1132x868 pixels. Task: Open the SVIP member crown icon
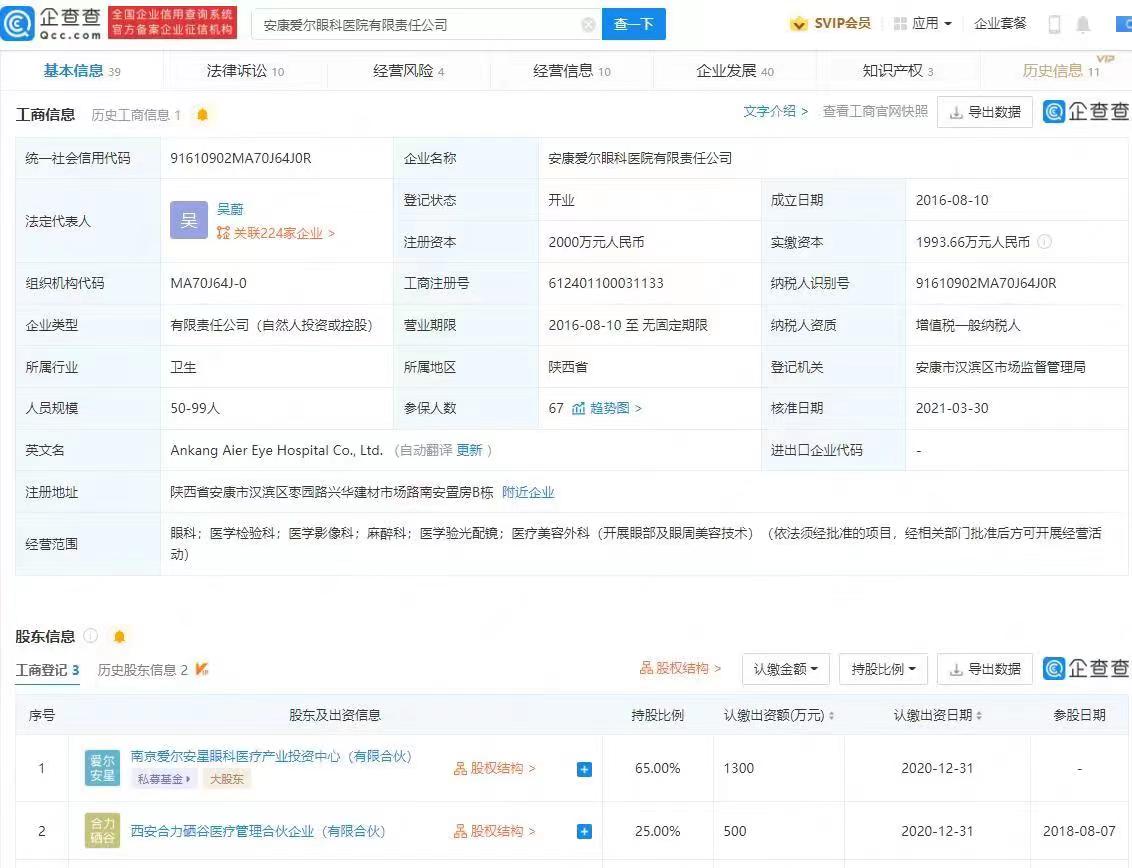[798, 24]
